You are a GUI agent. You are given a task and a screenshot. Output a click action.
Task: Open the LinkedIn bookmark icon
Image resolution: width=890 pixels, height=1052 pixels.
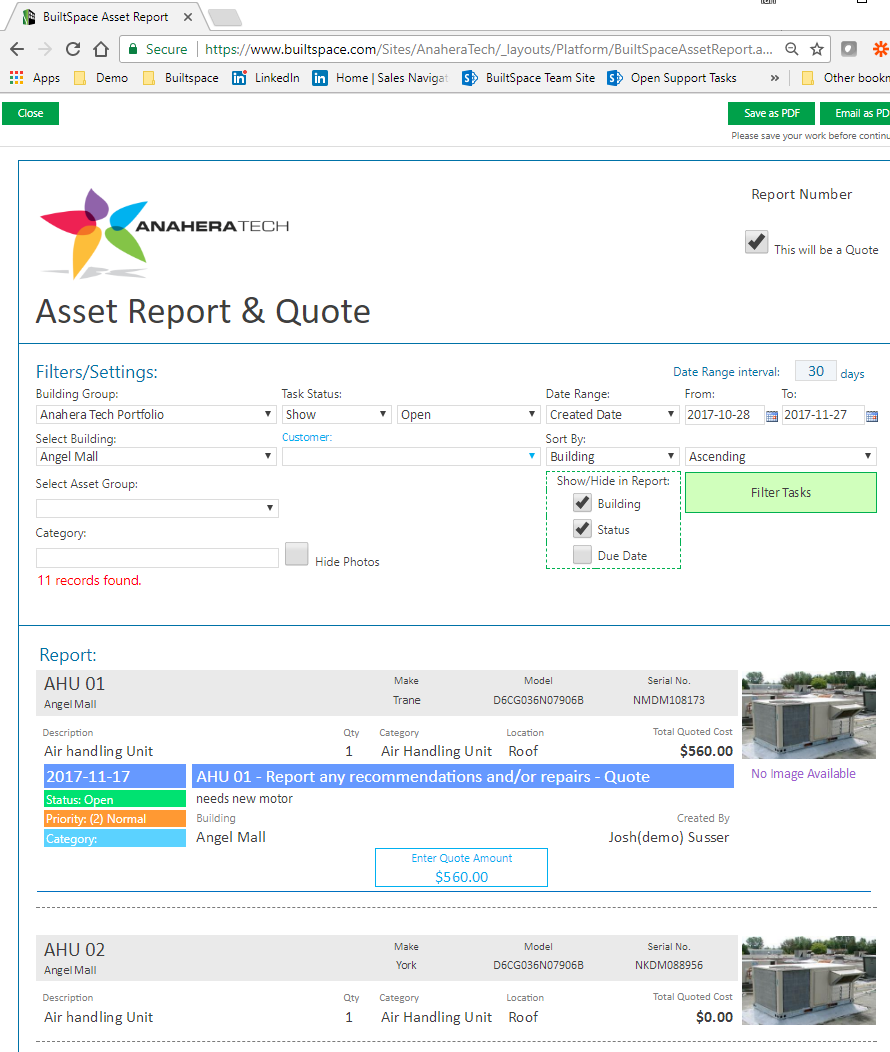pyautogui.click(x=239, y=77)
